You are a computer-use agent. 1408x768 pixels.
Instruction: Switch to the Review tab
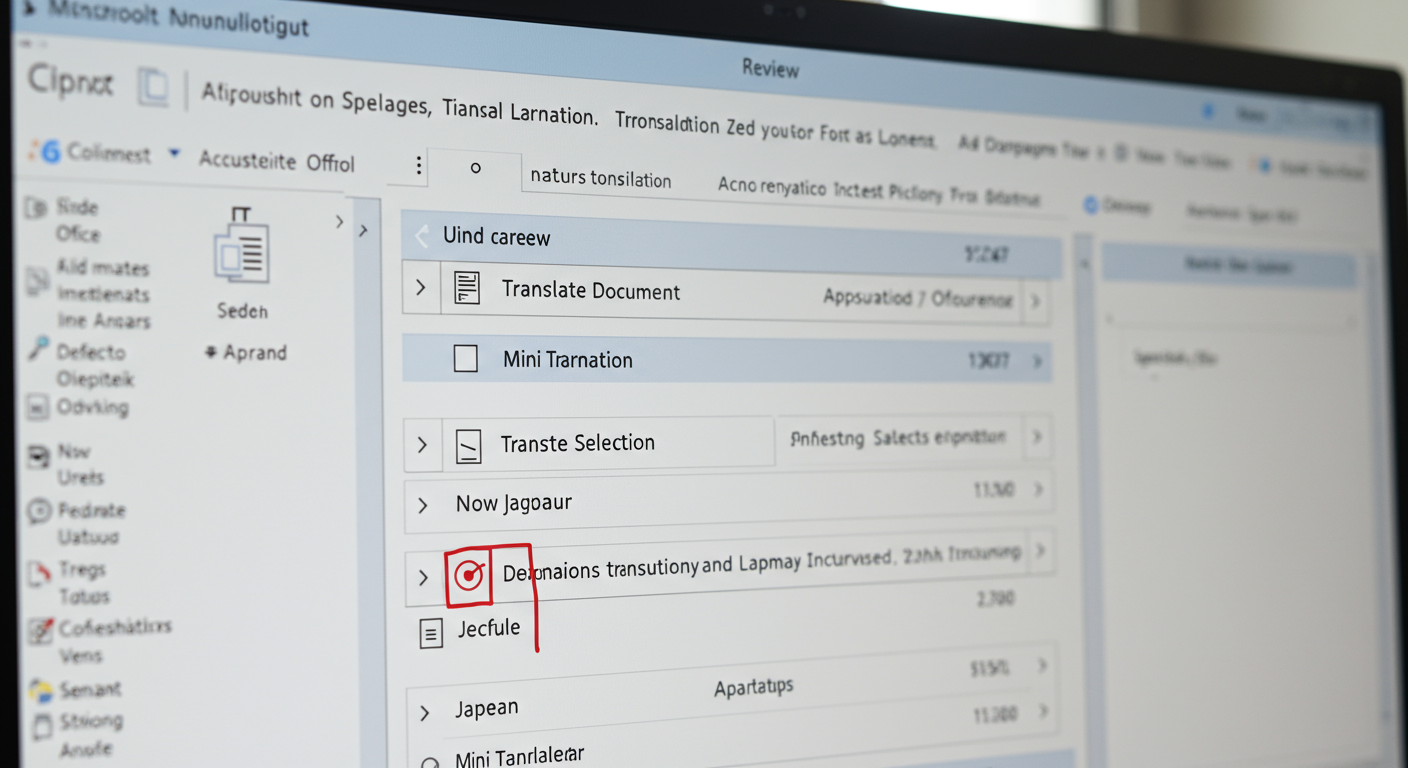(x=771, y=69)
